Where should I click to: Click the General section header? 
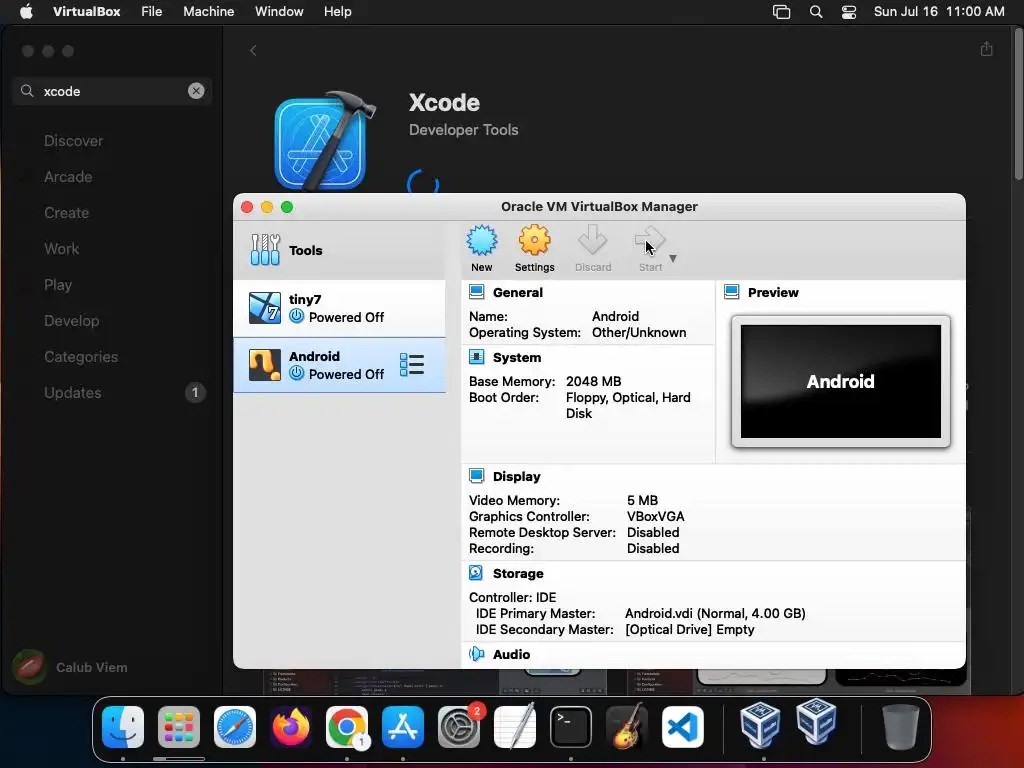[x=518, y=293]
